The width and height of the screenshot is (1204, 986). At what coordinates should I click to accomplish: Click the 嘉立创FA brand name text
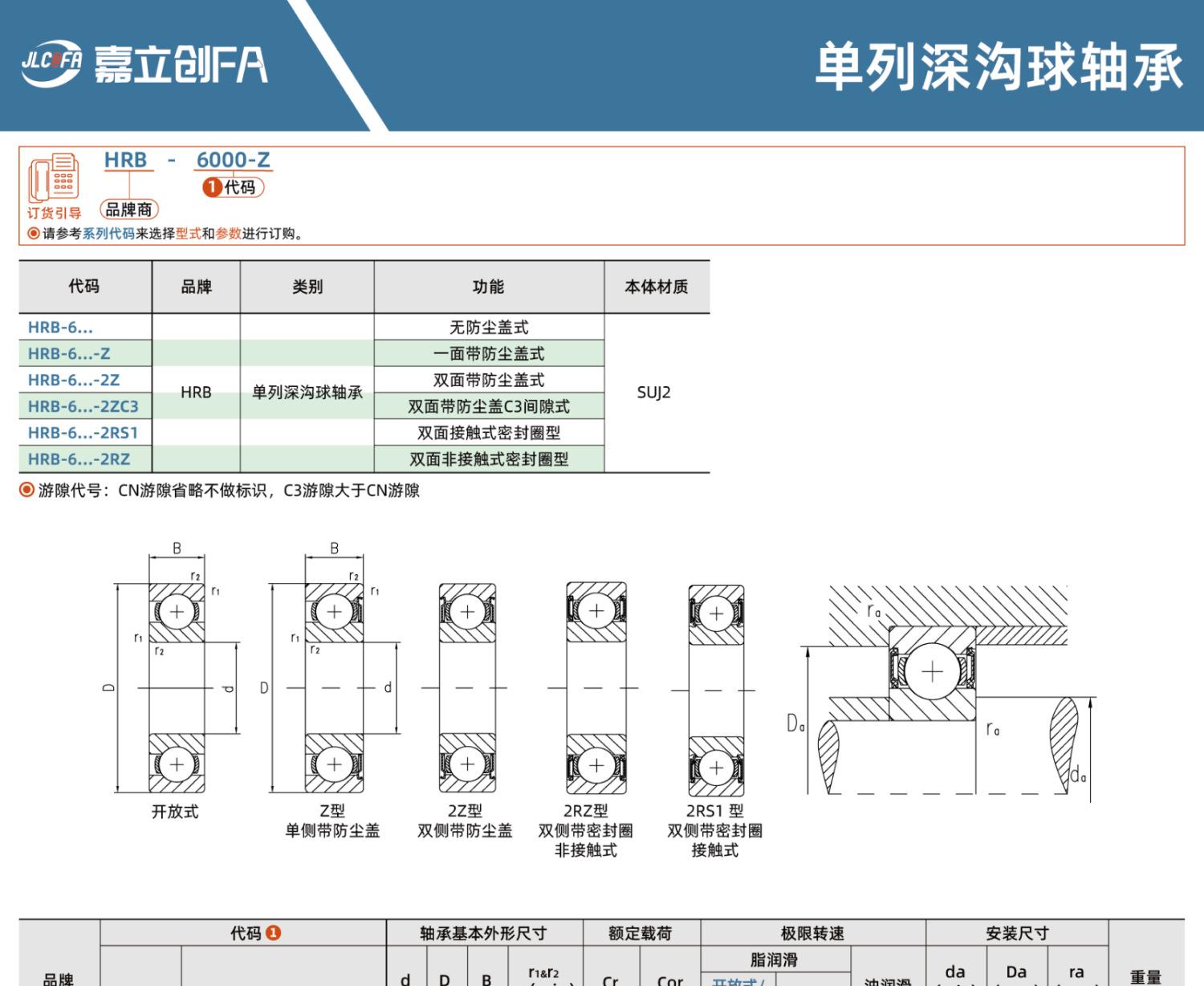tap(181, 64)
